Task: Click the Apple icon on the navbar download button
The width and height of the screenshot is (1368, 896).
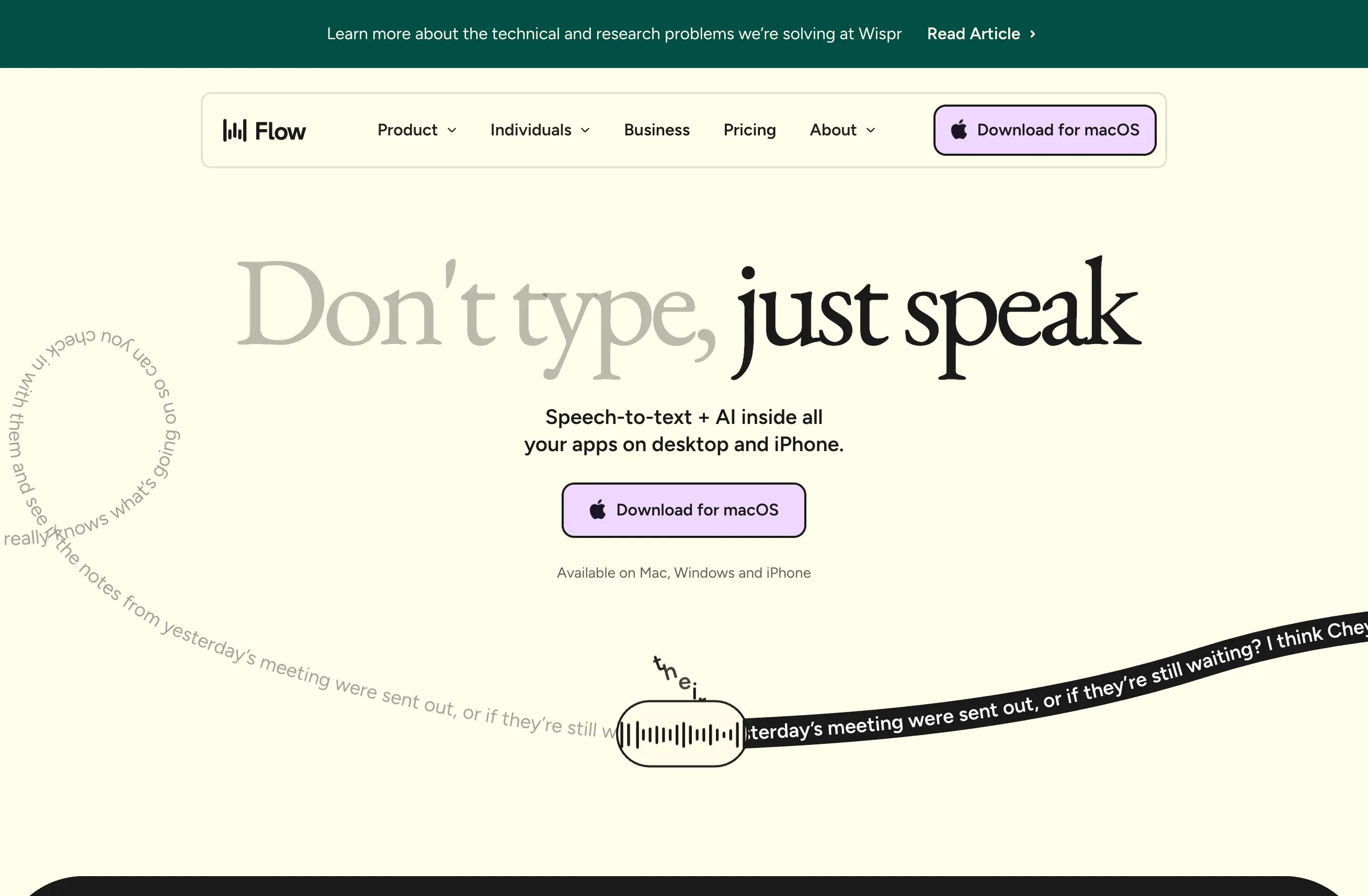Action: [958, 130]
